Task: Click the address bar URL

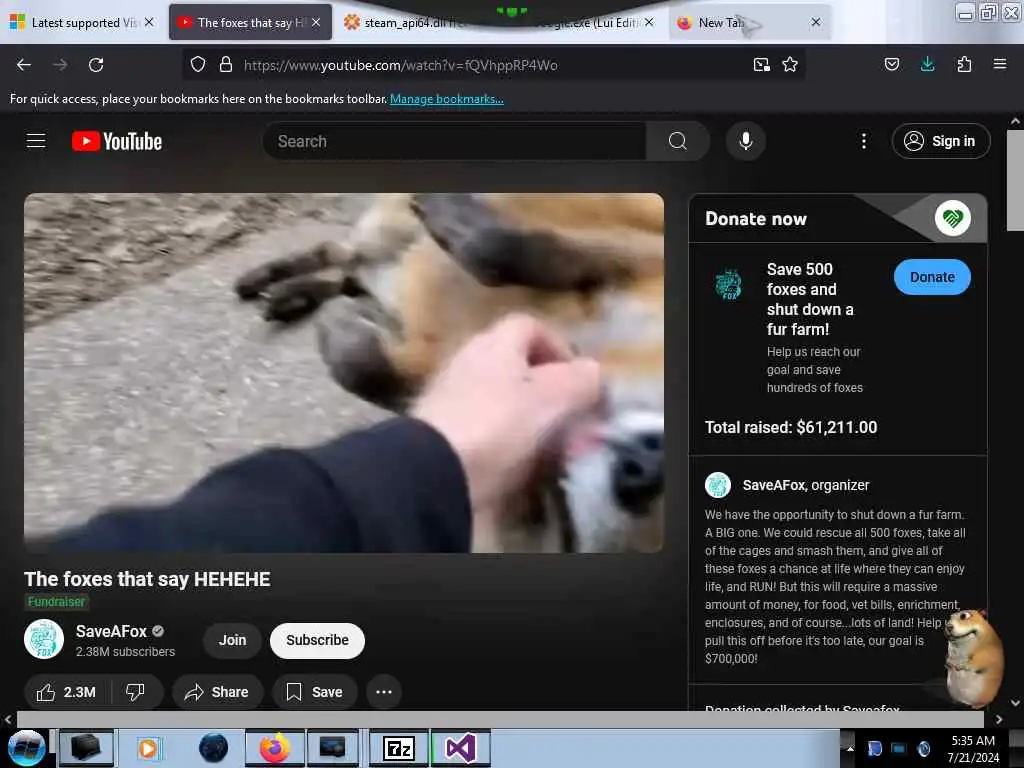Action: (400, 65)
